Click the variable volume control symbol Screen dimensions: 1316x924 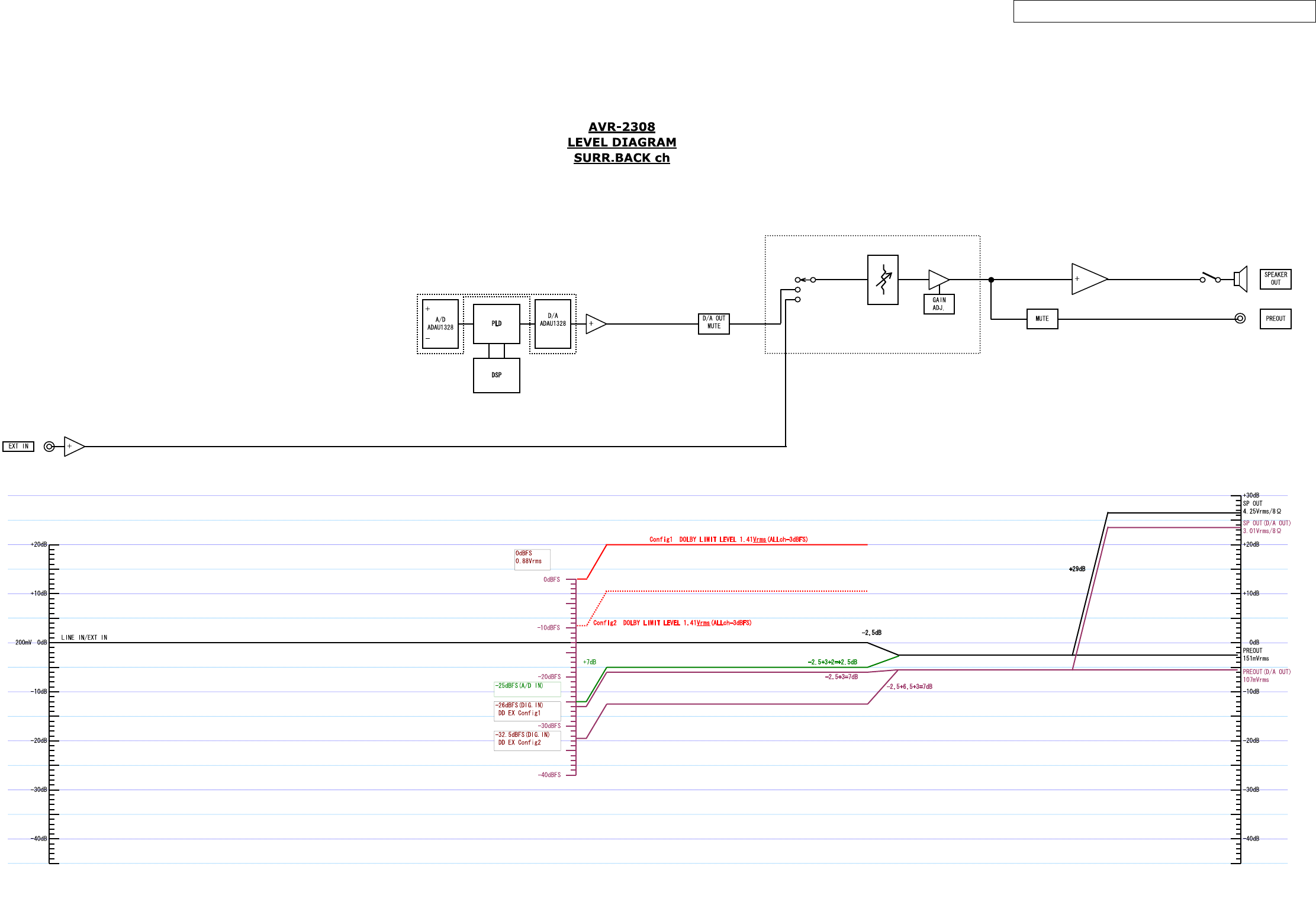[x=883, y=280]
